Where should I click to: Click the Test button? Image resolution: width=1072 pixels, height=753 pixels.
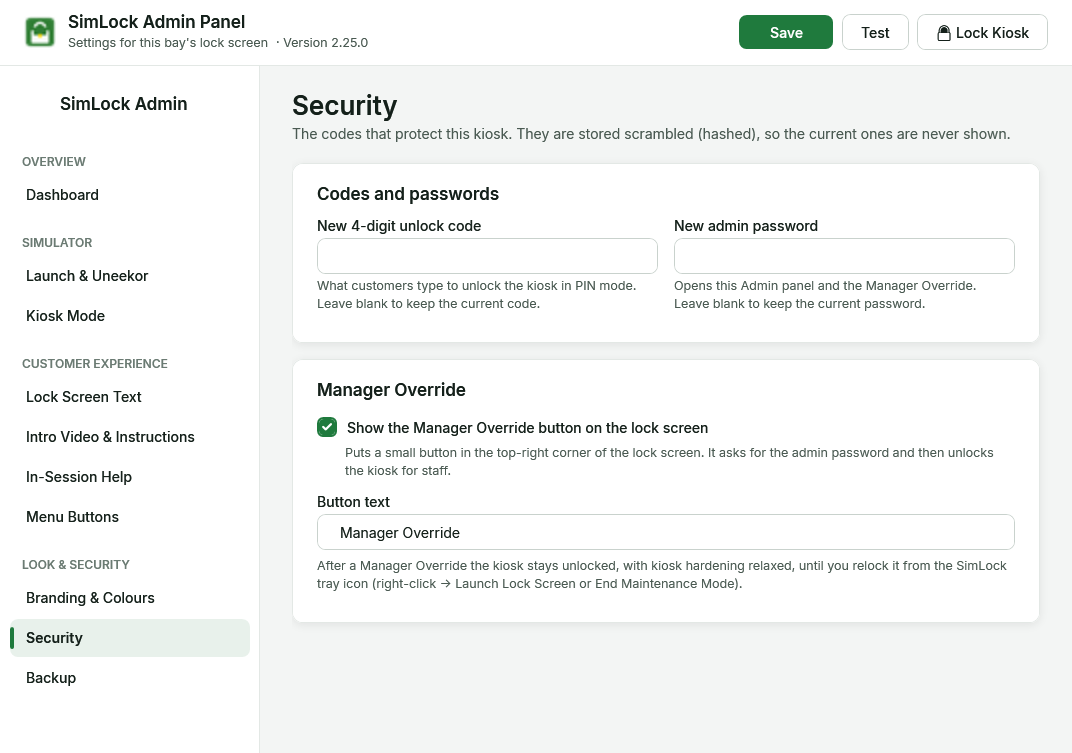pyautogui.click(x=875, y=32)
